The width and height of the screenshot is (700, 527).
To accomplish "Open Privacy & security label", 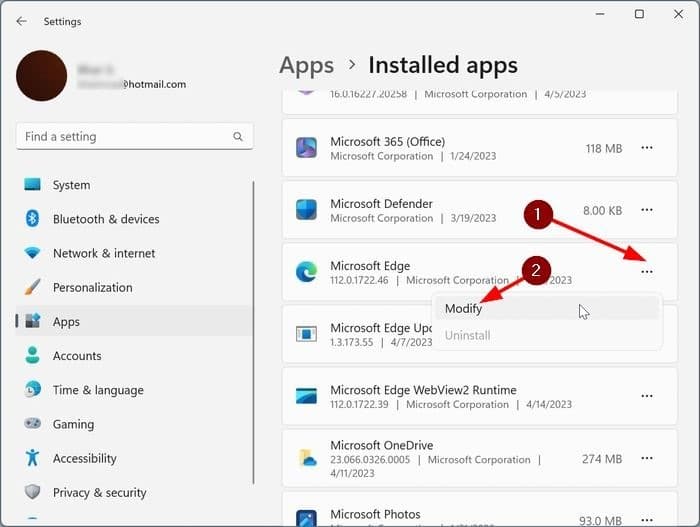I will click(x=100, y=493).
